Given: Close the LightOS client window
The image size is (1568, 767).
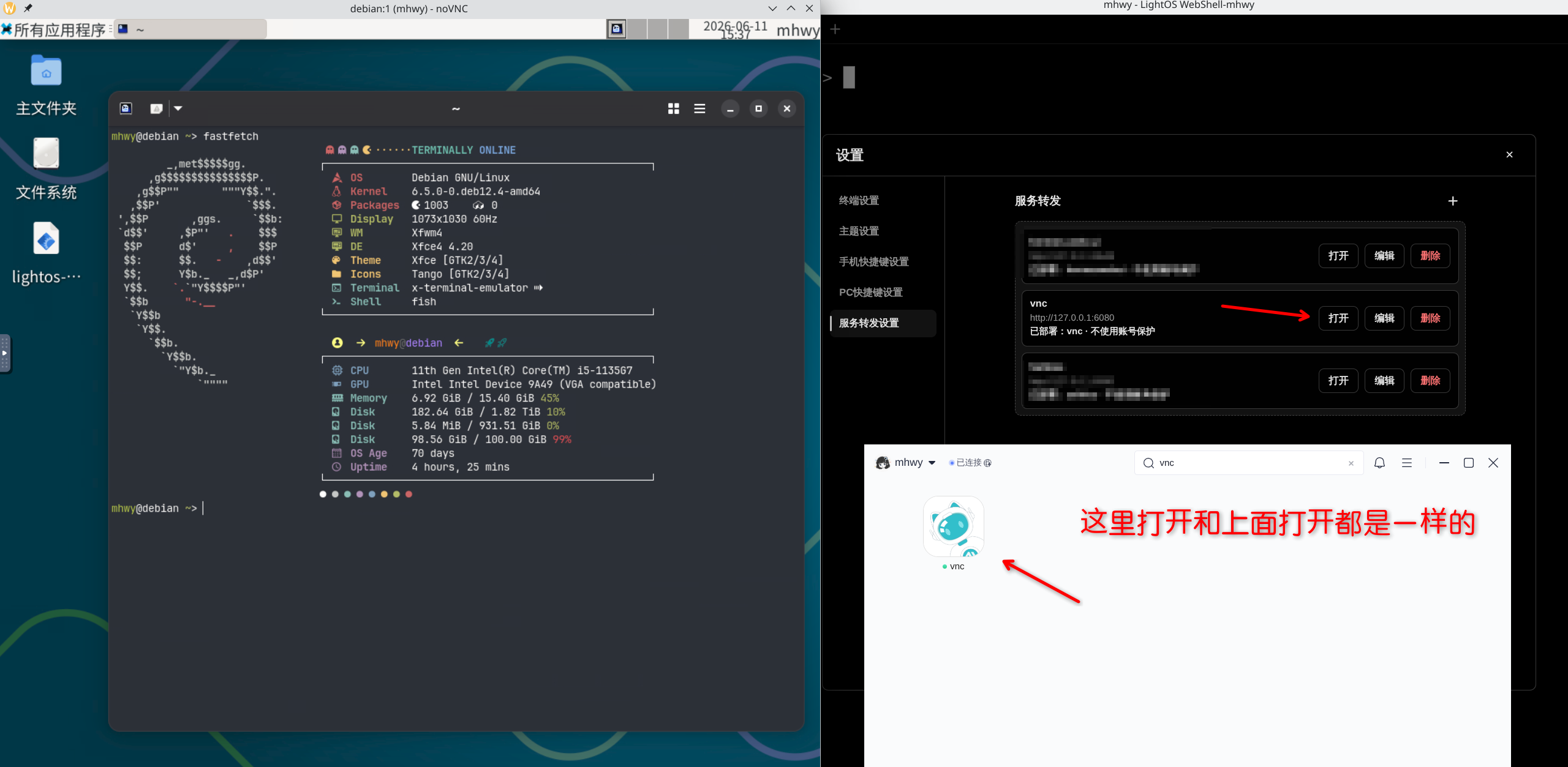Looking at the screenshot, I should click(x=1493, y=463).
